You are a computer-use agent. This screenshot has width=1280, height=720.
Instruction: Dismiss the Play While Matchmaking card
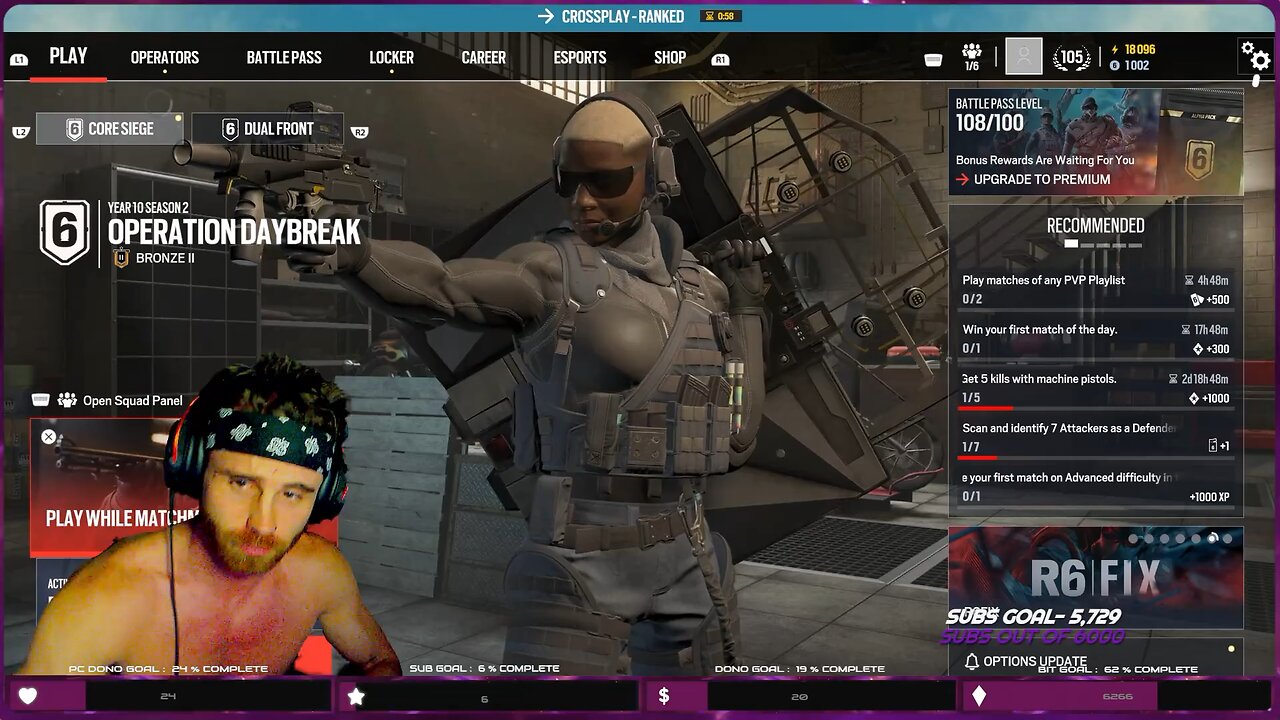(48, 436)
